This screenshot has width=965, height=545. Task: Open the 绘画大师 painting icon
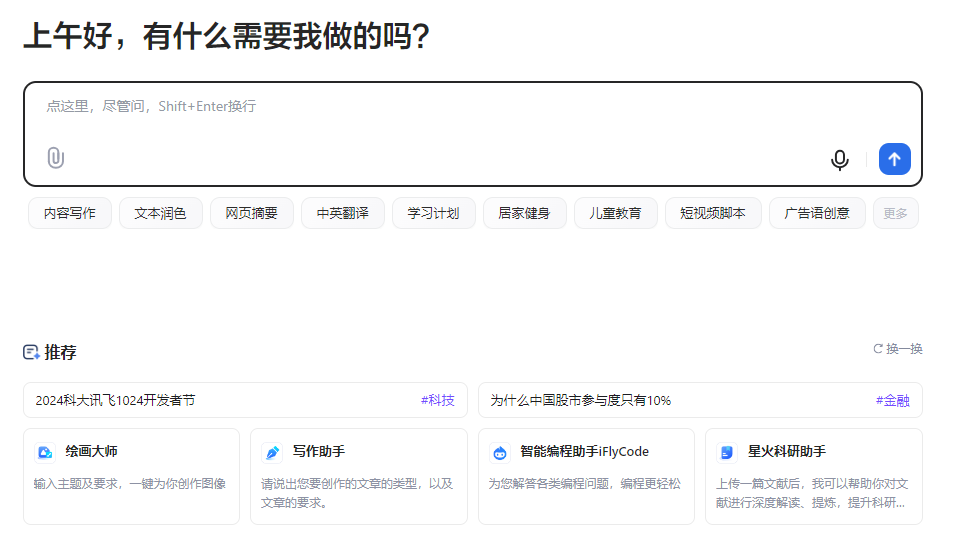pyautogui.click(x=45, y=453)
